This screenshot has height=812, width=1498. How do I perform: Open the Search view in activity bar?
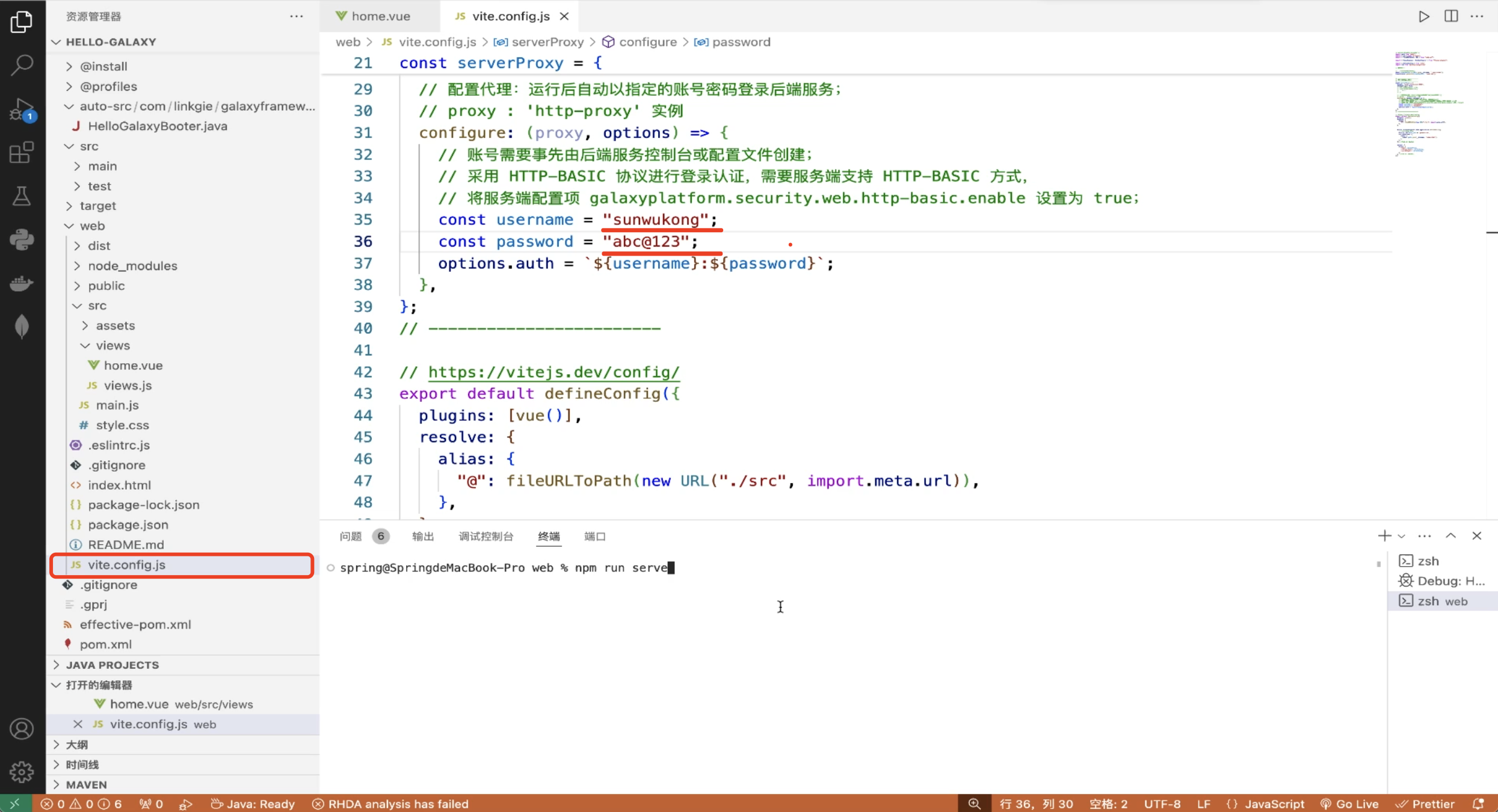pyautogui.click(x=22, y=65)
